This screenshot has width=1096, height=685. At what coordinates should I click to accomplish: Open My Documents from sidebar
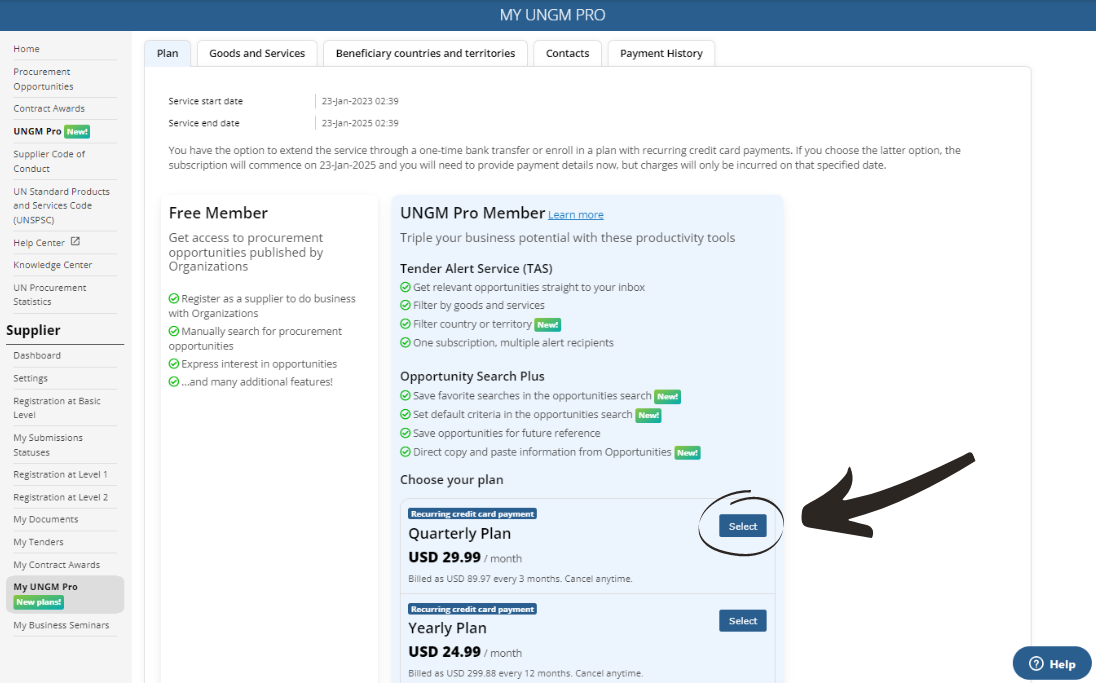tap(45, 520)
